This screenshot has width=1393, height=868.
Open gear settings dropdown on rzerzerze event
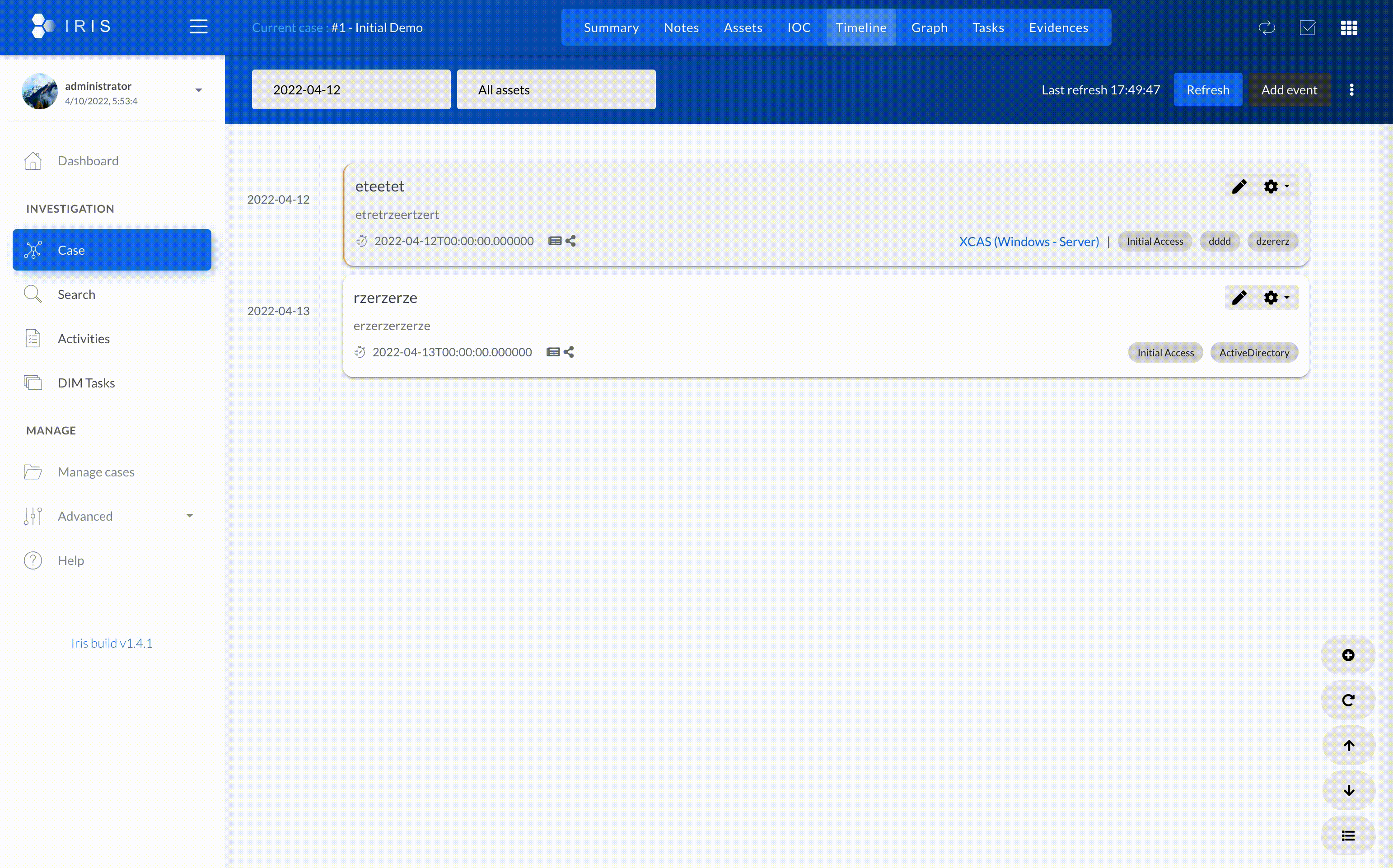(1276, 297)
